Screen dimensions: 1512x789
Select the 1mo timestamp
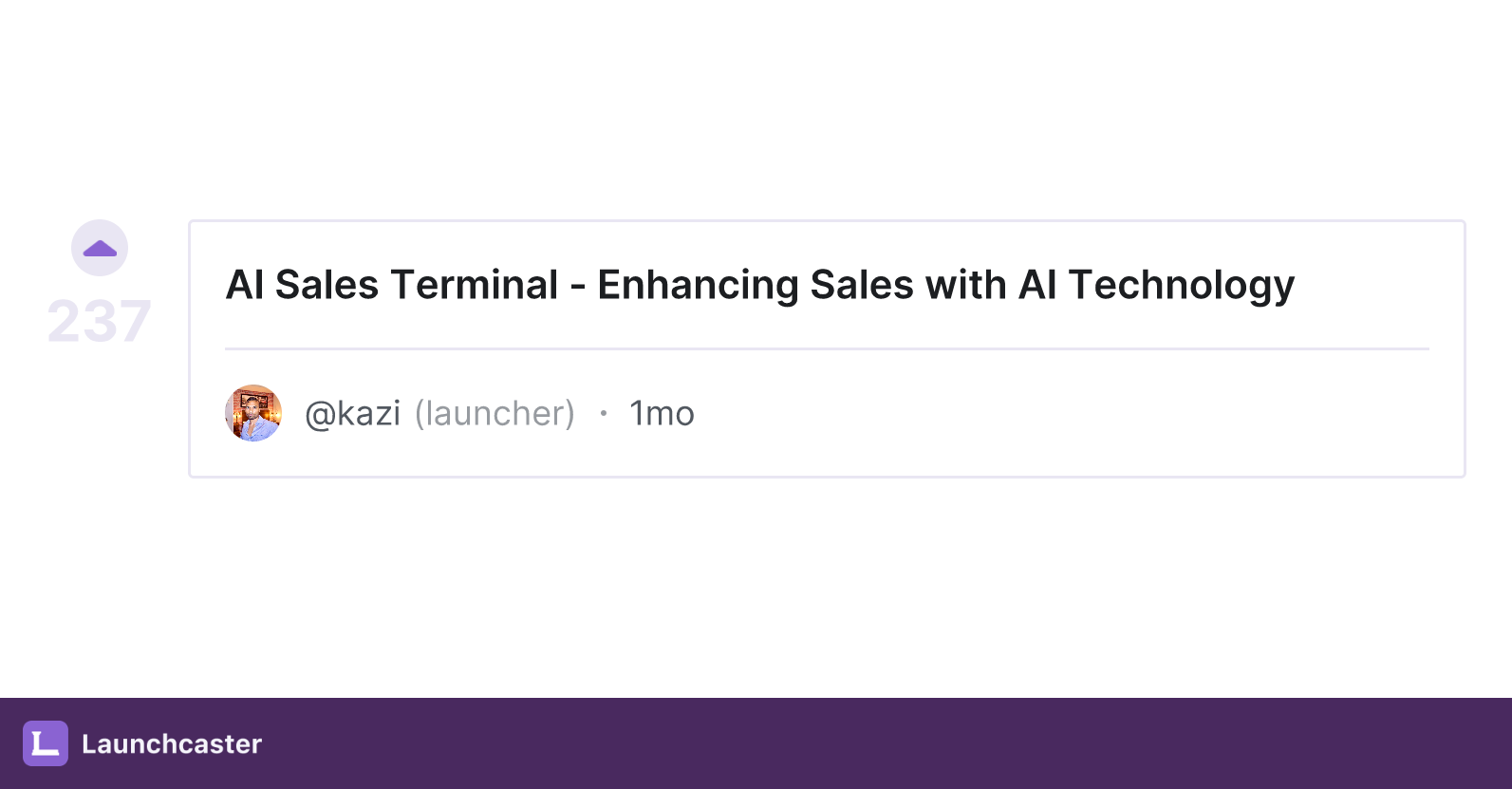coord(663,414)
